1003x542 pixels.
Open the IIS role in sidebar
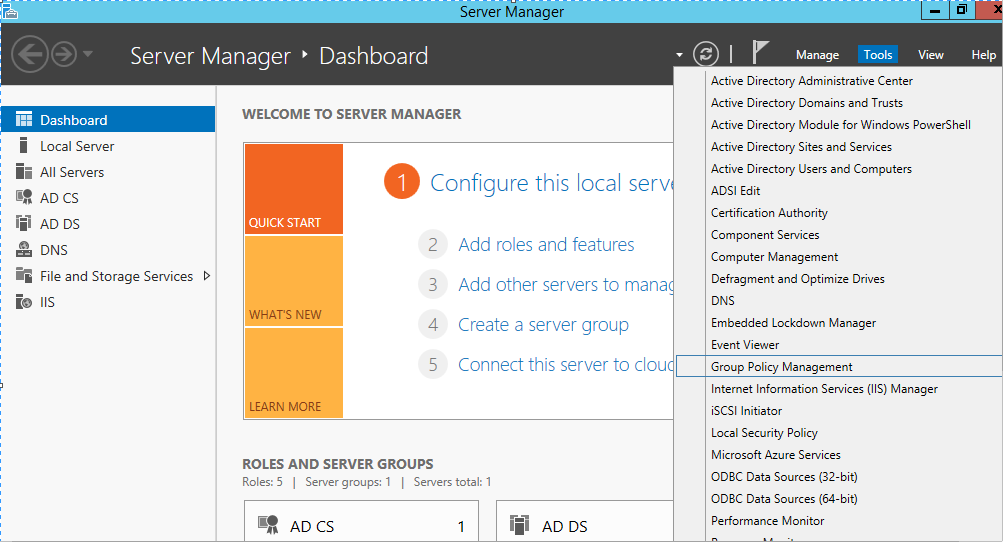[46, 302]
